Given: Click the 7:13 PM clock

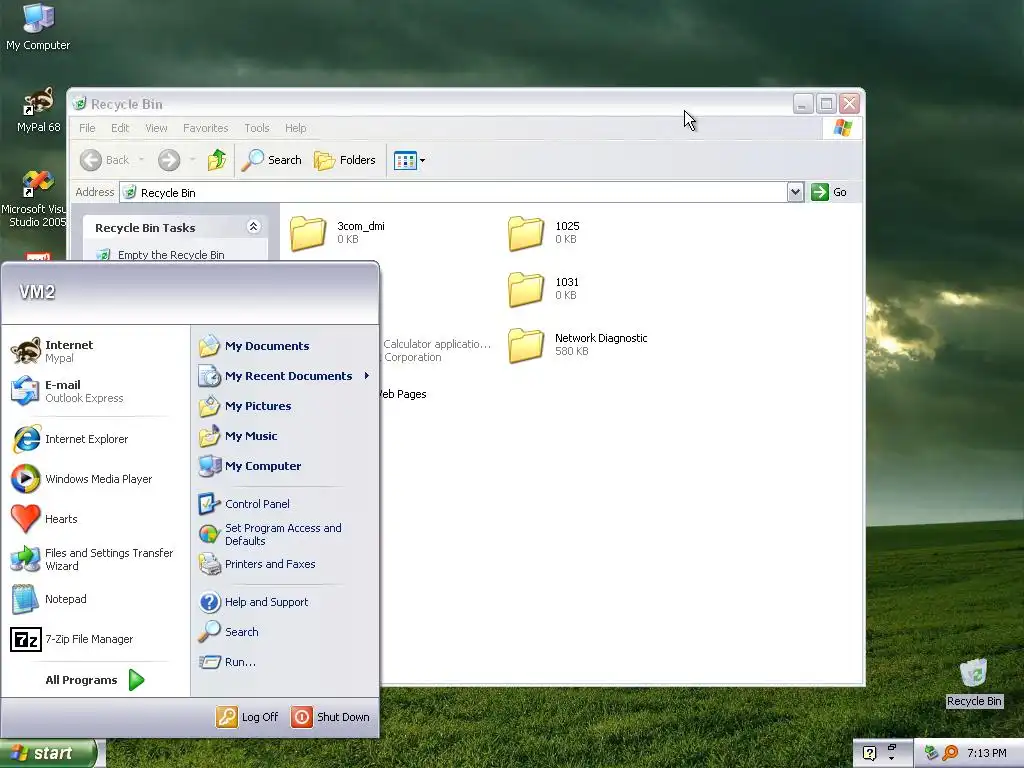Looking at the screenshot, I should pyautogui.click(x=987, y=753).
